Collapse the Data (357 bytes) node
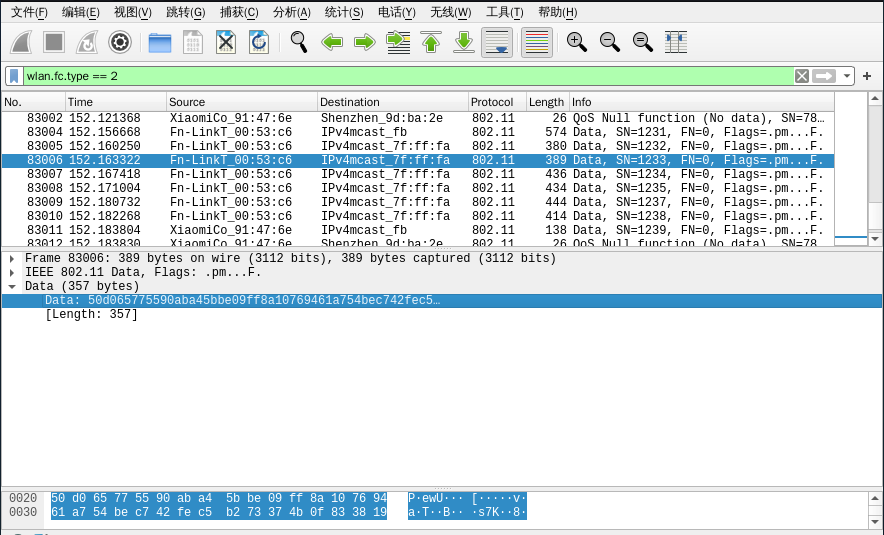Viewport: 884px width, 535px height. click(12, 286)
